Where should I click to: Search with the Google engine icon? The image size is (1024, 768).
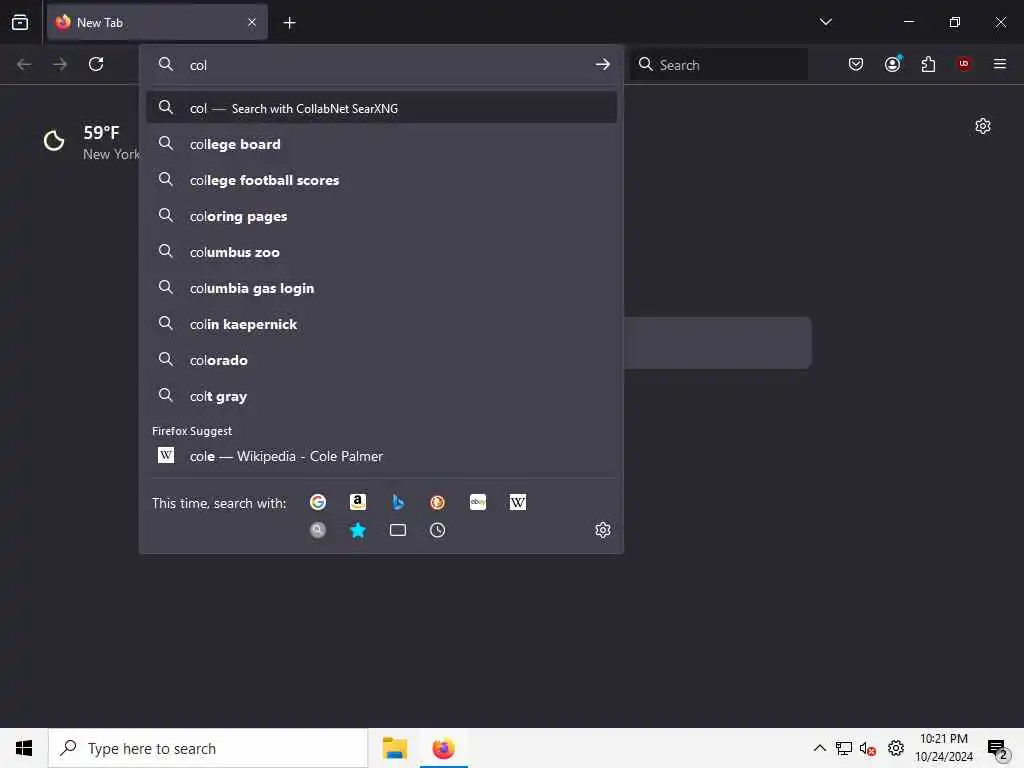[318, 502]
